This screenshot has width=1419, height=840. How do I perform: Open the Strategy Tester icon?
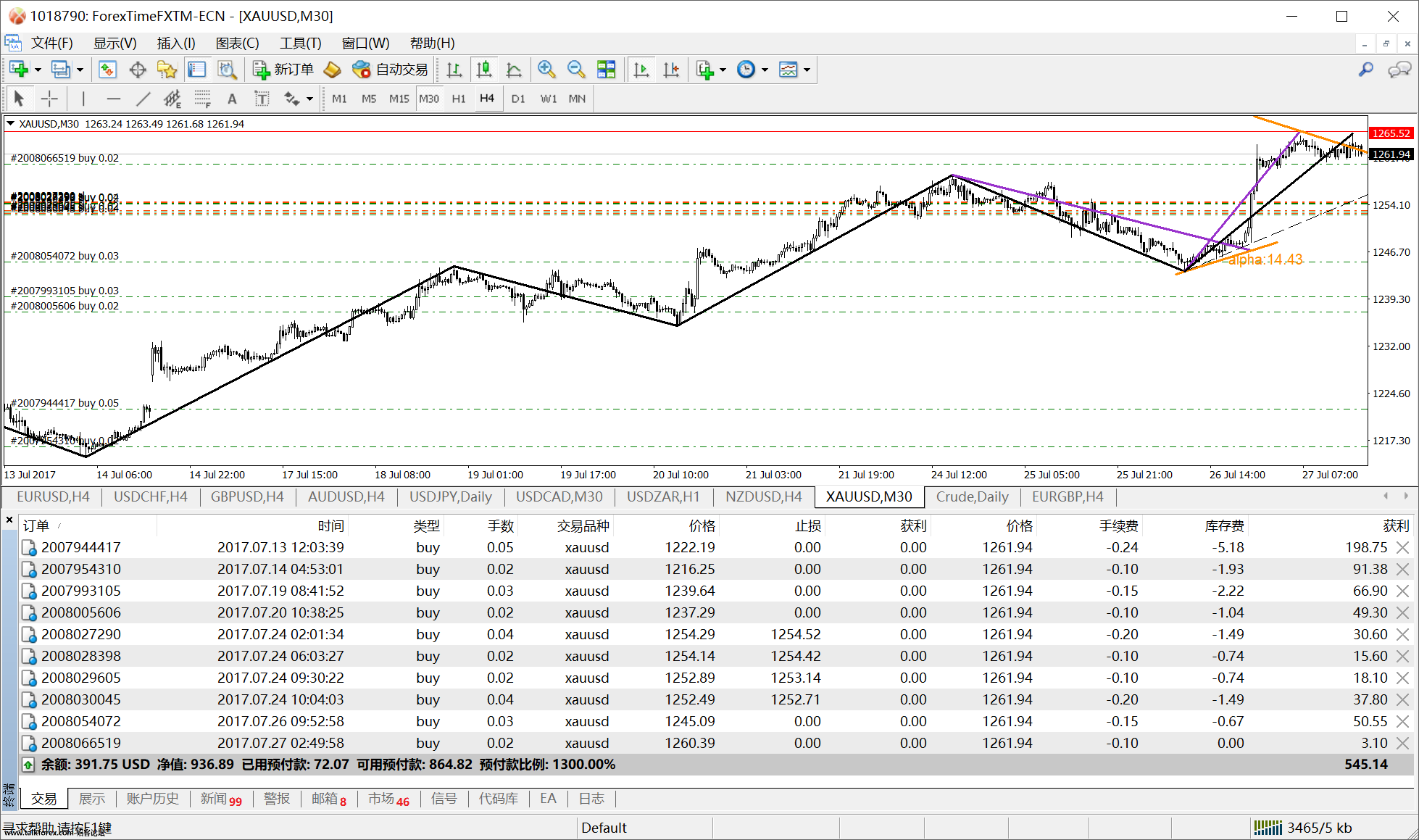[227, 70]
